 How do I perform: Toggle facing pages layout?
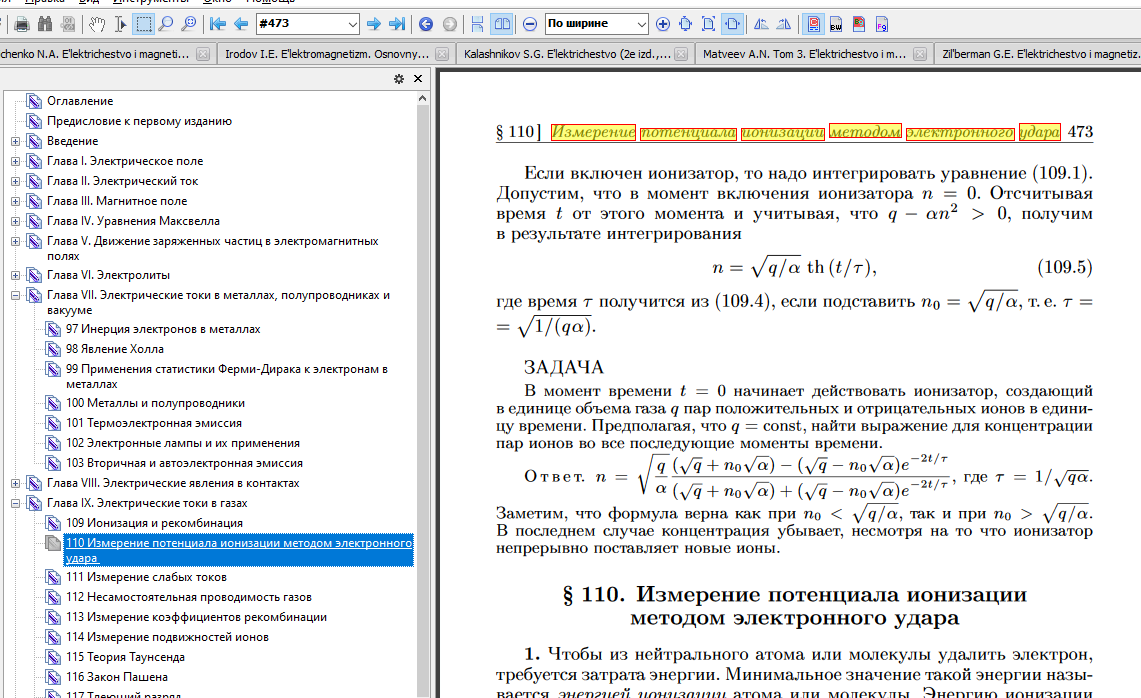coord(502,24)
